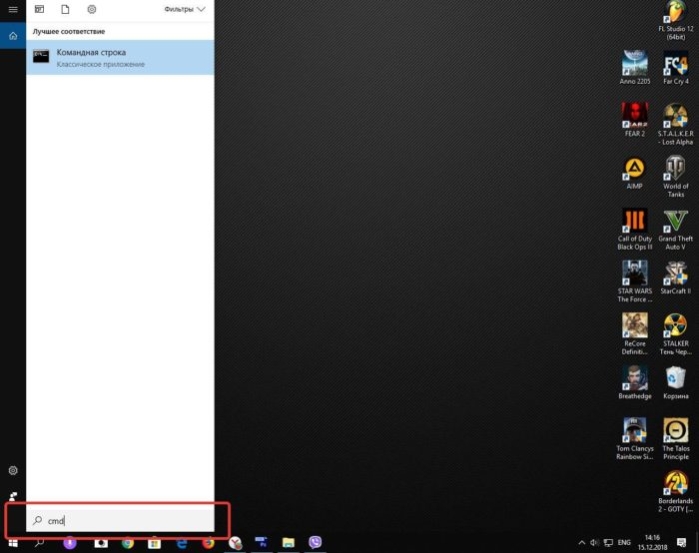Open Google Chrome from the taskbar
This screenshot has height=553, width=699.
click(128, 543)
